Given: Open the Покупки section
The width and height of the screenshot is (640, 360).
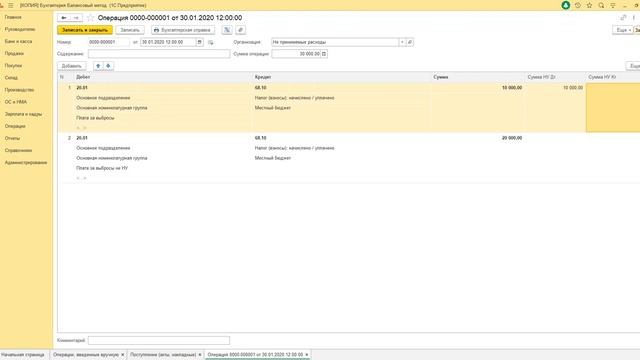Looking at the screenshot, I should (13, 65).
